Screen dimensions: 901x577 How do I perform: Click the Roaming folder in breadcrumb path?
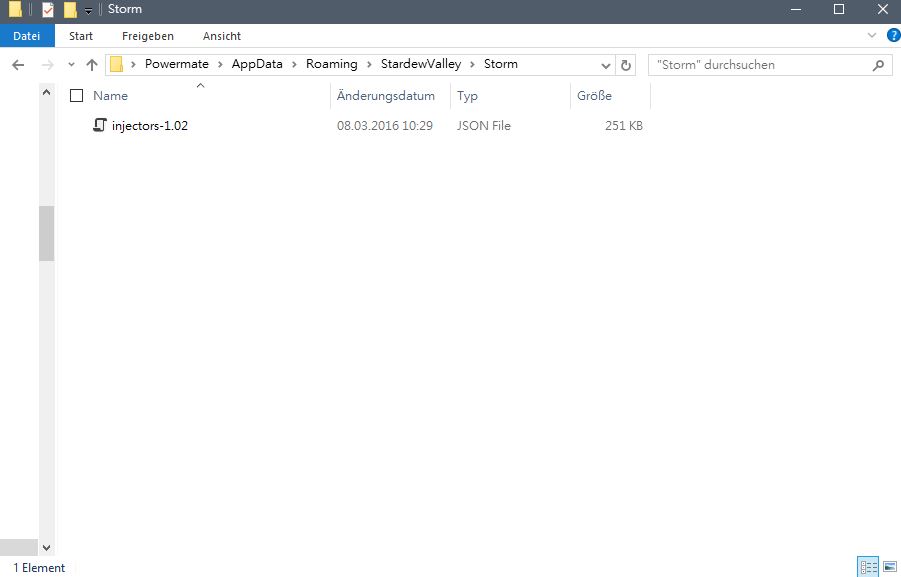coord(332,63)
